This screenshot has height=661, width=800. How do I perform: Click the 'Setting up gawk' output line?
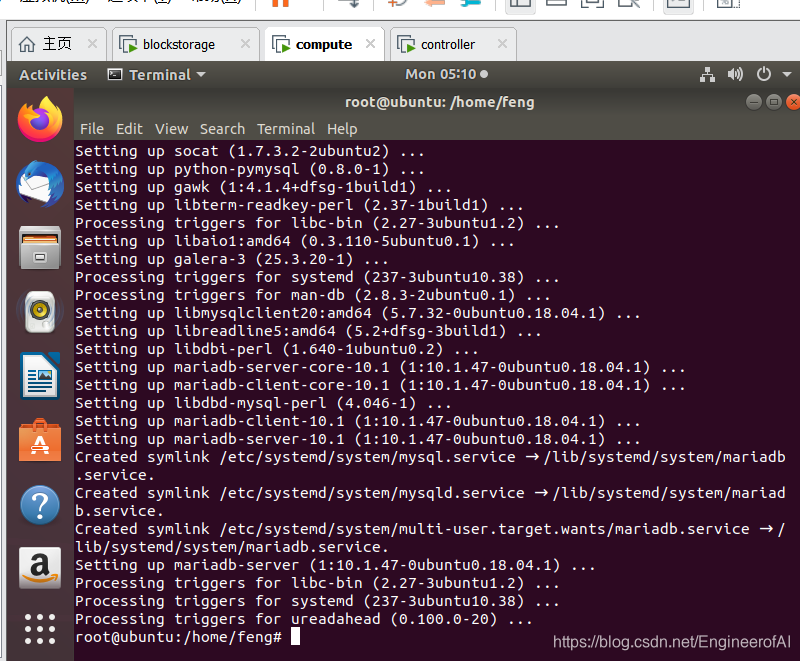click(263, 187)
